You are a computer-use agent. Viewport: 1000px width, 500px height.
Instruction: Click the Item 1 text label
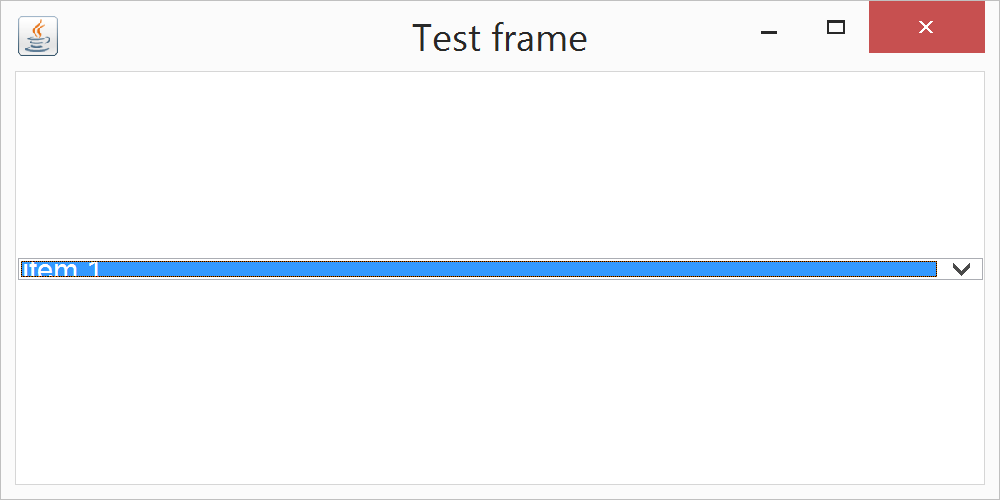[x=61, y=269]
